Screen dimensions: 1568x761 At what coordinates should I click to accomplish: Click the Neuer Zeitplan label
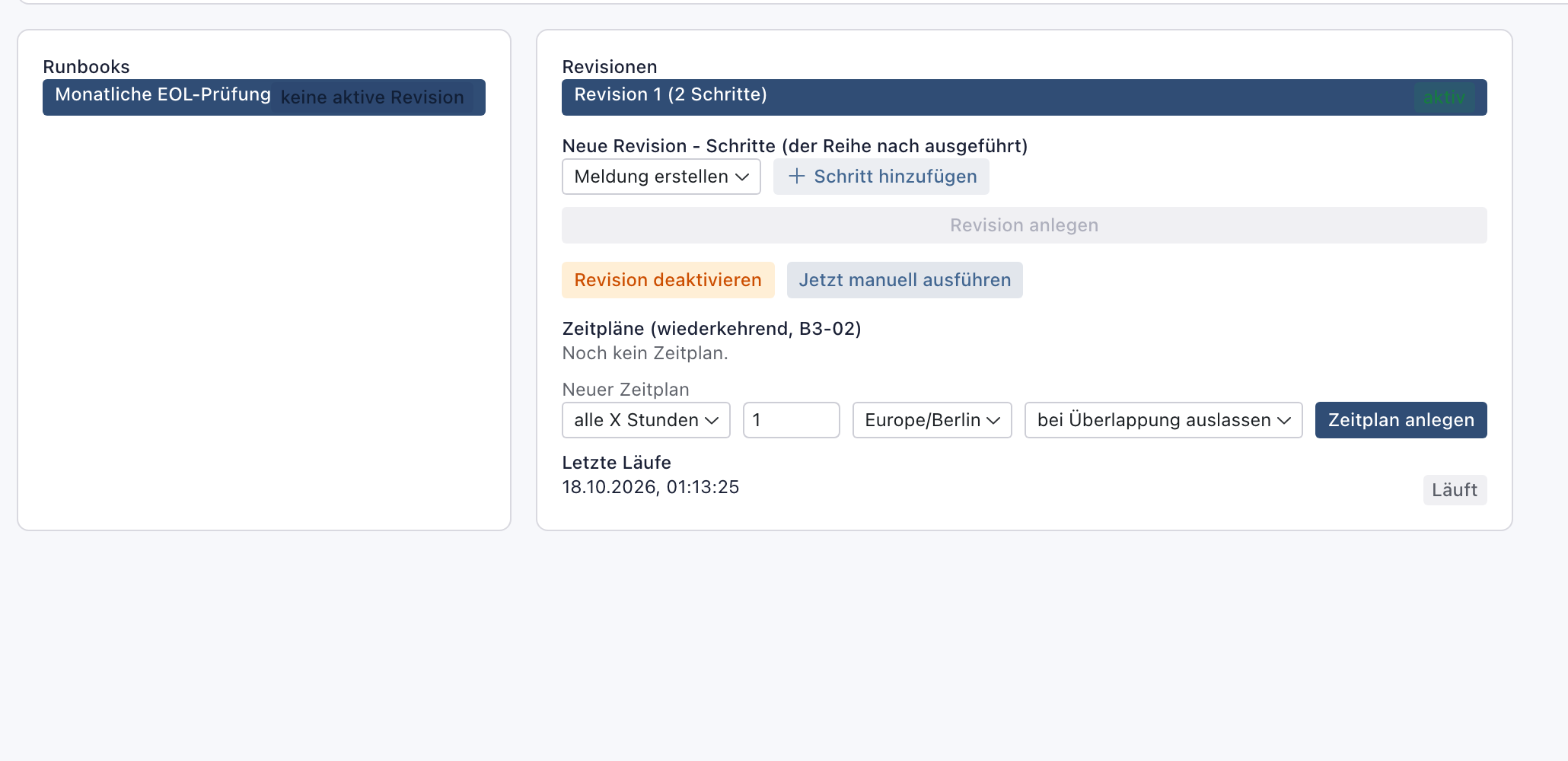[x=626, y=390]
